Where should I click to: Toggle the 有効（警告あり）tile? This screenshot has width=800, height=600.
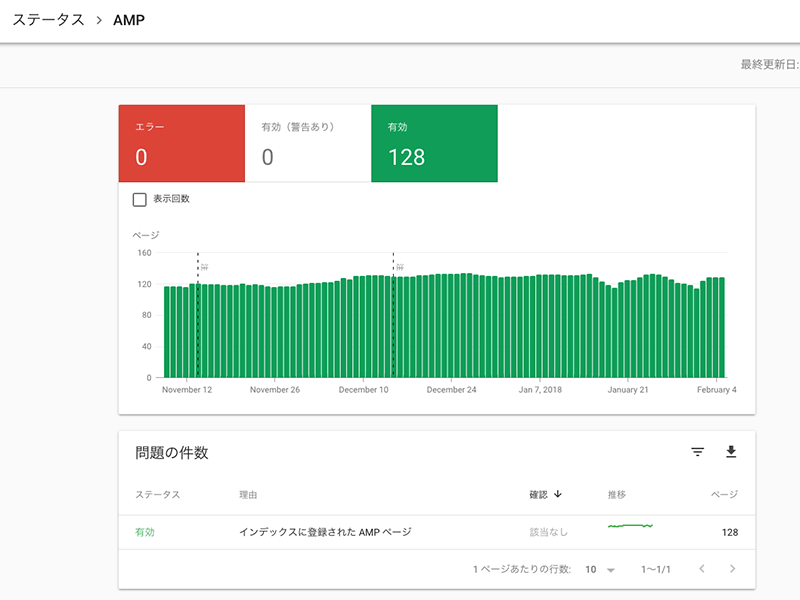pos(307,144)
